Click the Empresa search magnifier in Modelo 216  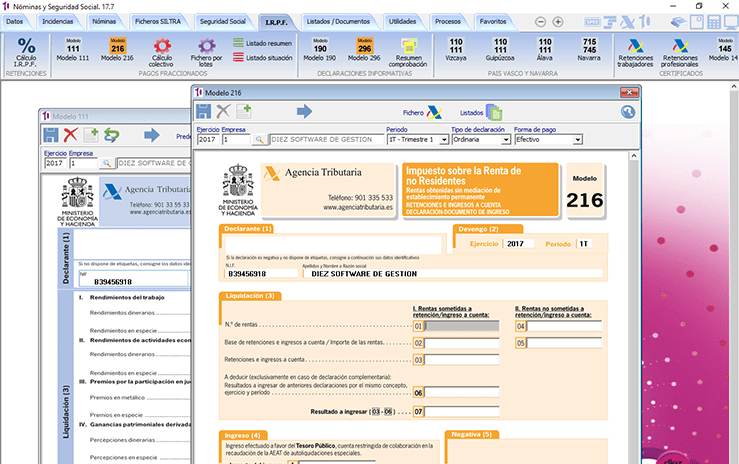coord(259,140)
